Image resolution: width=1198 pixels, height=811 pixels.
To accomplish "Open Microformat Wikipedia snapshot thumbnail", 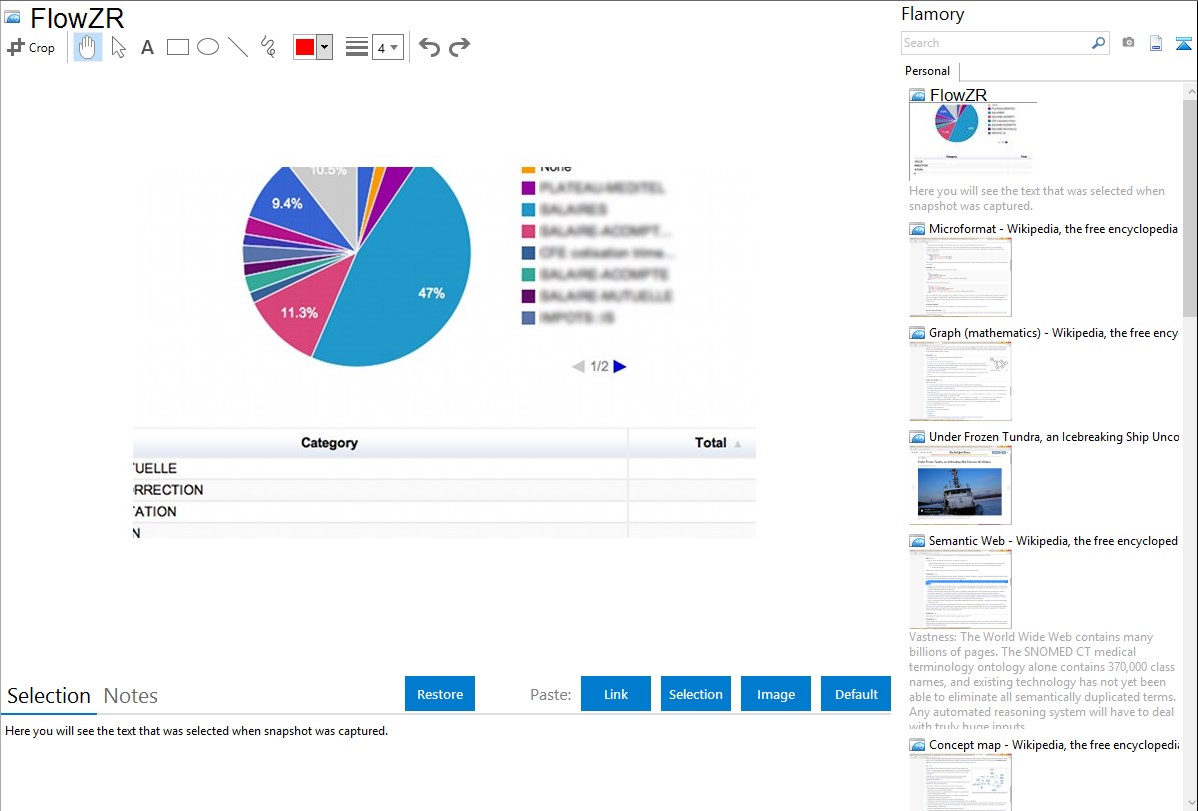I will [x=960, y=277].
